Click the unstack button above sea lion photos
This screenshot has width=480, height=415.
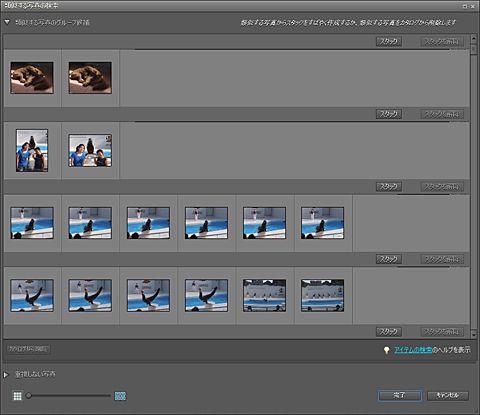coord(442,186)
